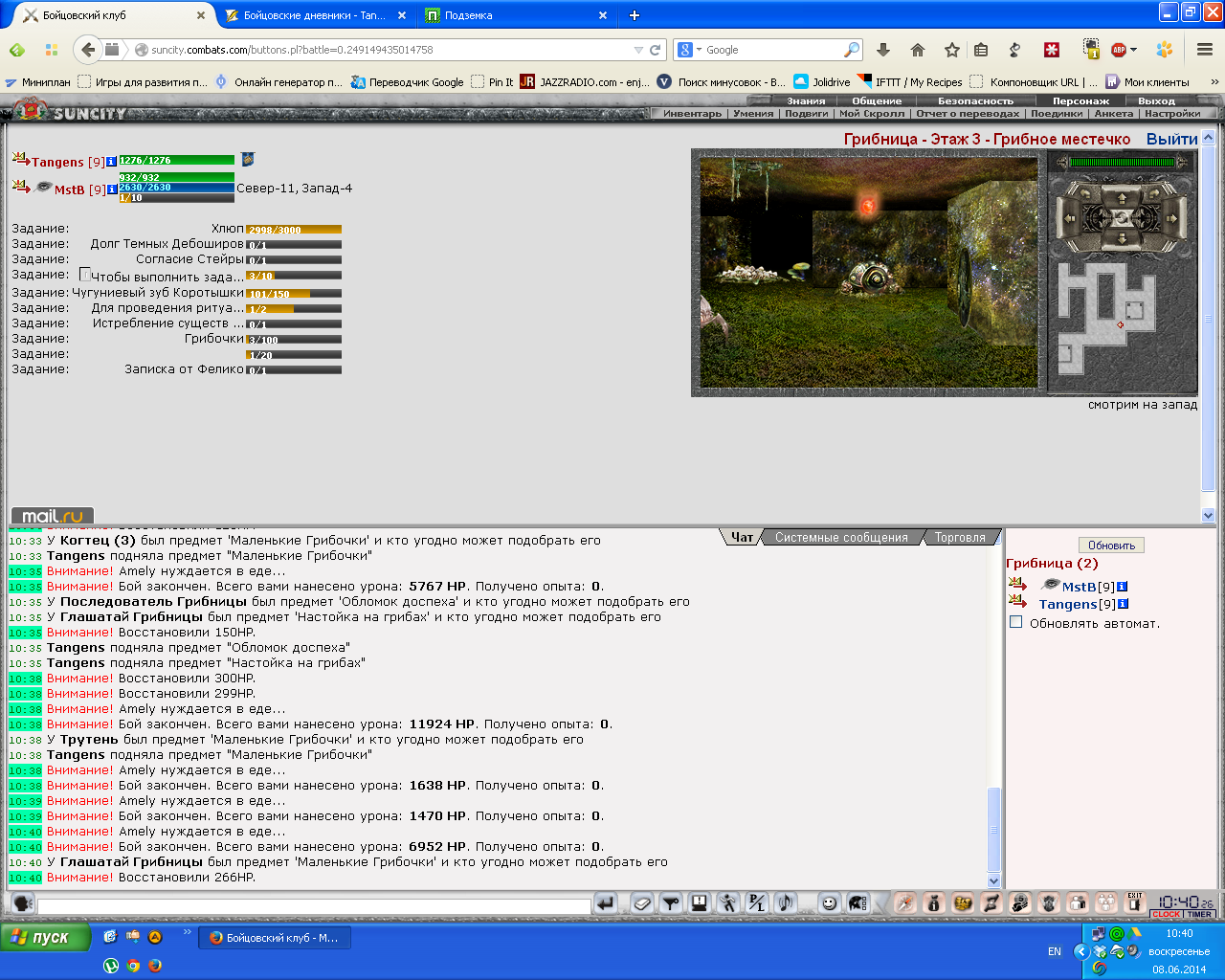Viewport: 1225px width, 980px height.
Task: Turn right with the curved right arrow
Action: coord(1154,194)
